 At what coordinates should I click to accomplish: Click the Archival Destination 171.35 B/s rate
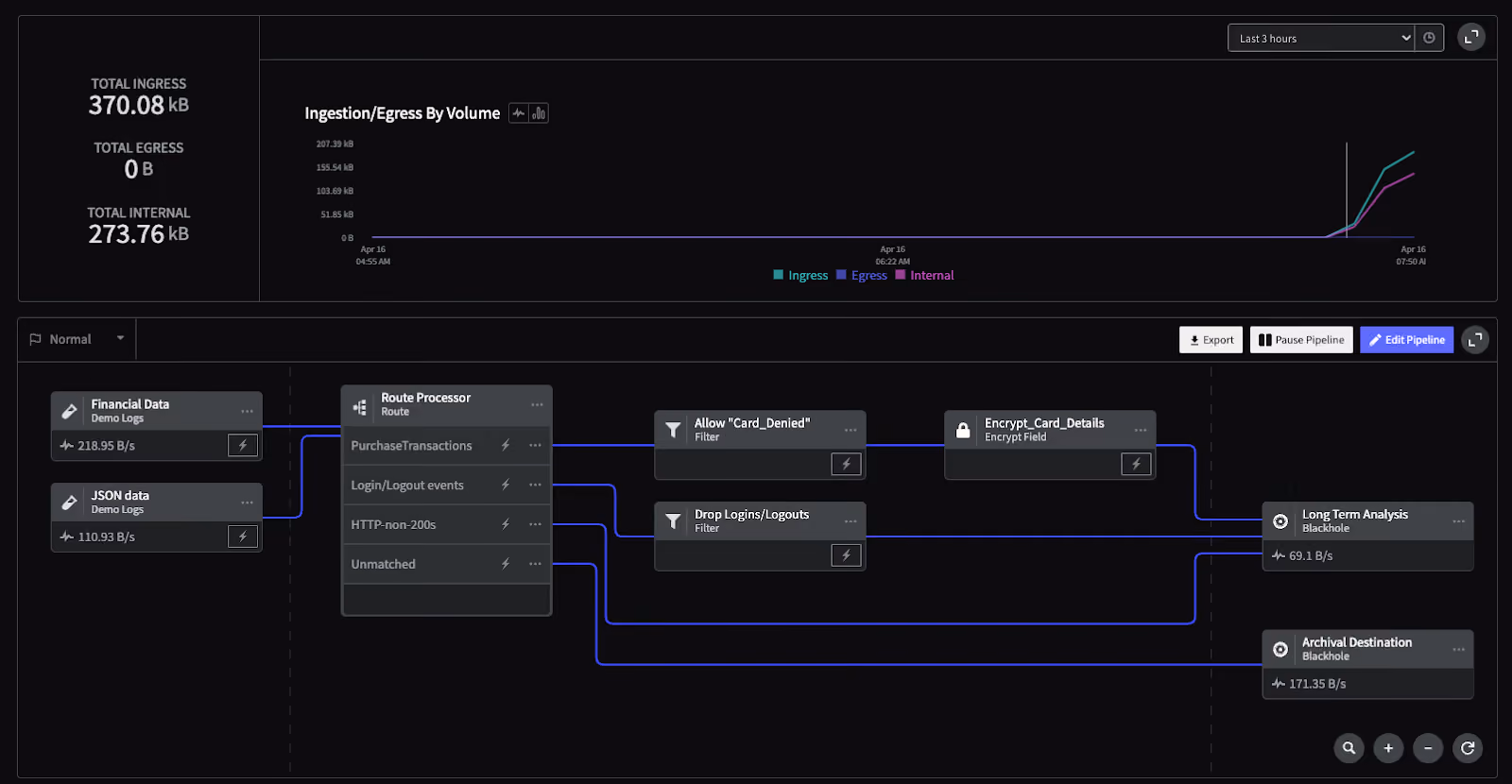point(1317,684)
